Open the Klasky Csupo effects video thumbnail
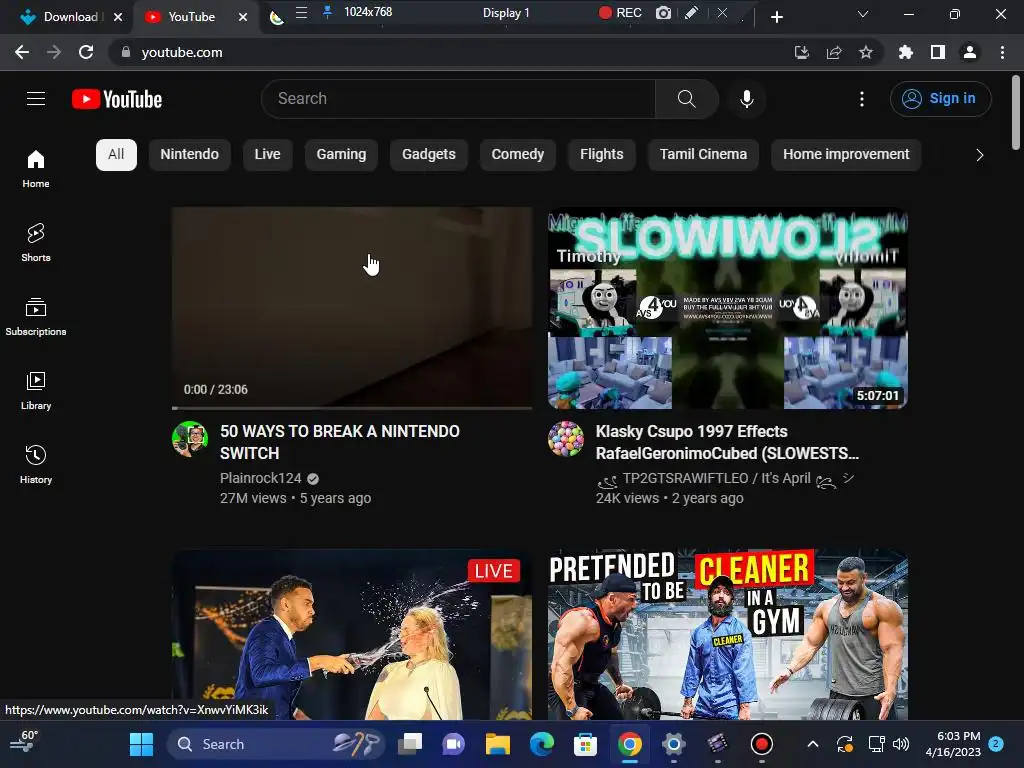1024x768 pixels. pyautogui.click(x=728, y=308)
